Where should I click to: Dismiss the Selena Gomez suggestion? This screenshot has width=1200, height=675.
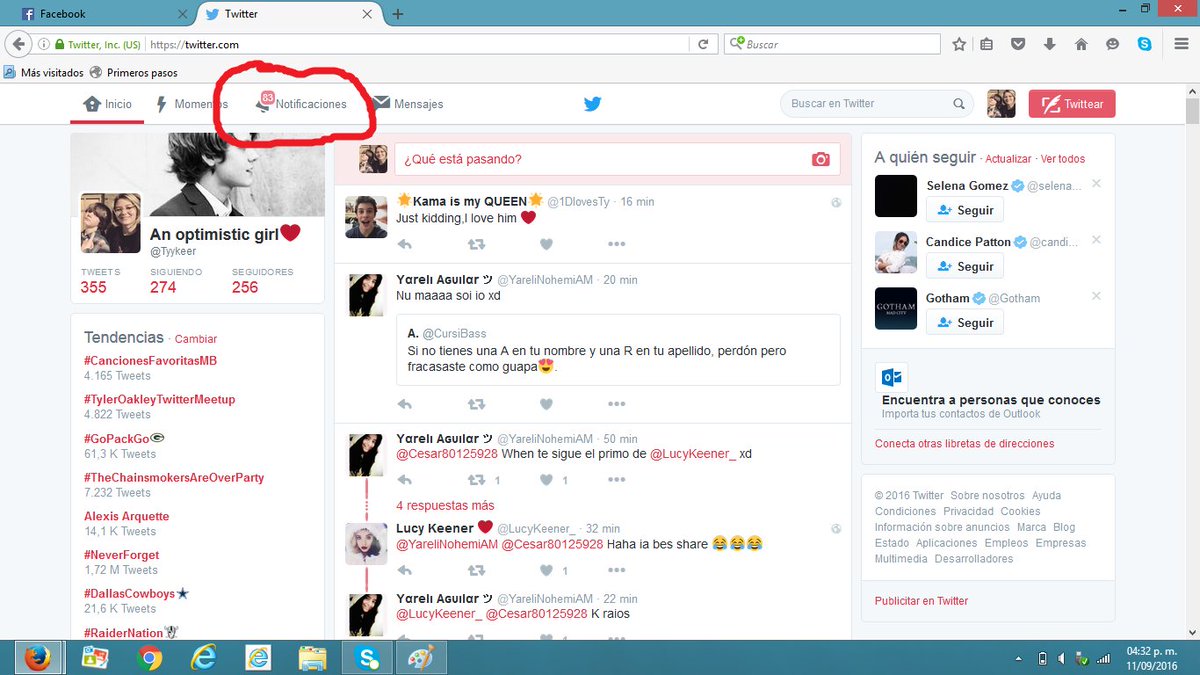[x=1096, y=184]
